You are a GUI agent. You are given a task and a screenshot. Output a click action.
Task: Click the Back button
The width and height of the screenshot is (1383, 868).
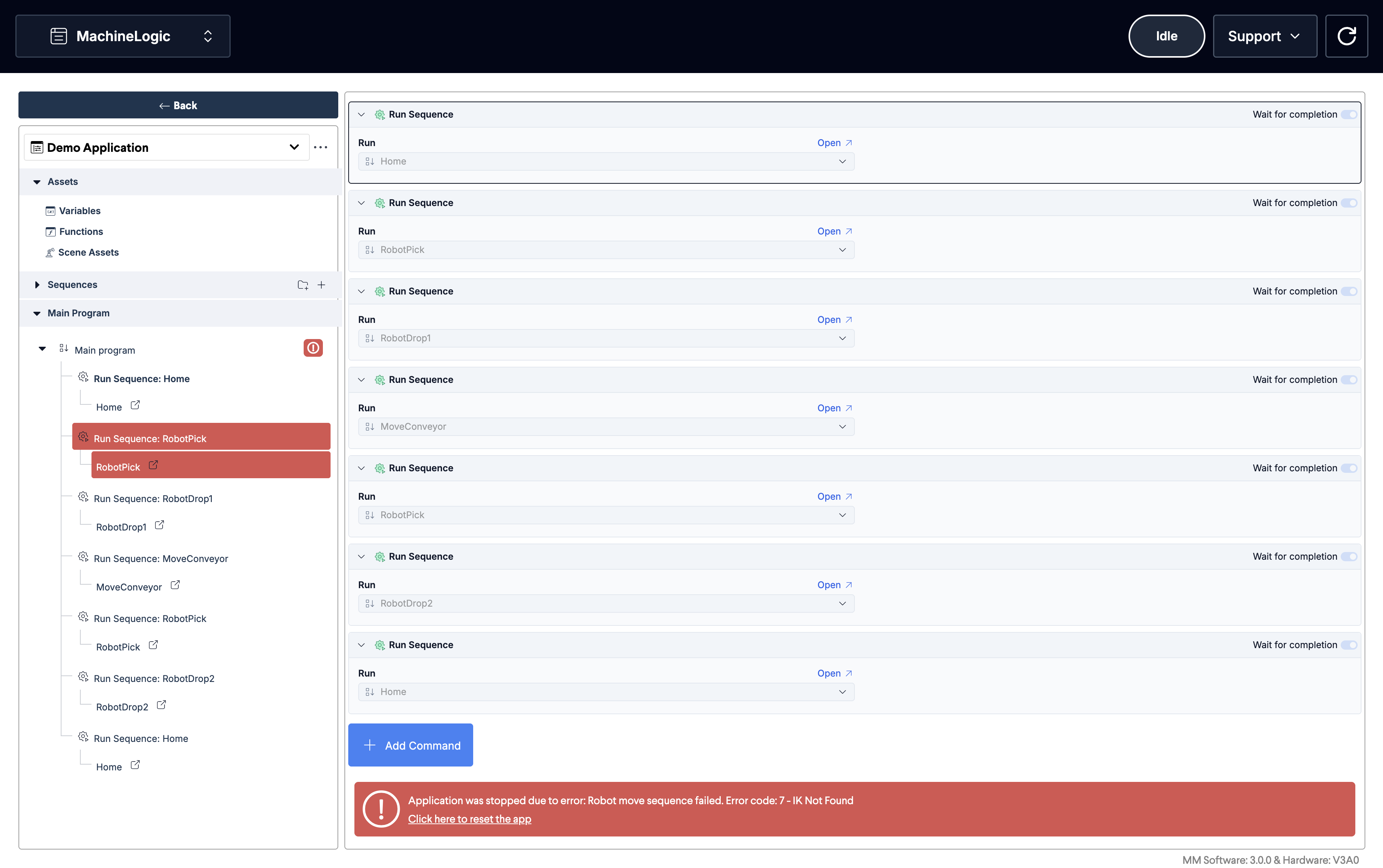click(178, 105)
